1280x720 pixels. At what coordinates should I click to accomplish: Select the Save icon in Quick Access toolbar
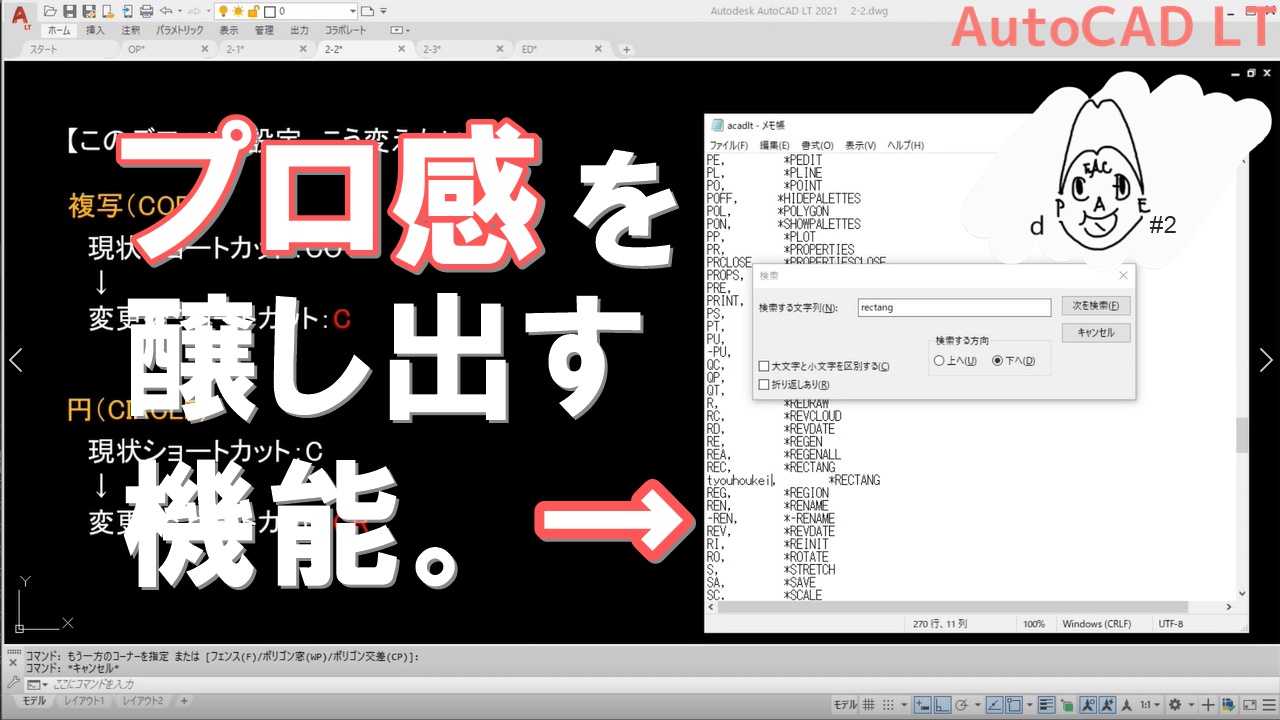(71, 11)
